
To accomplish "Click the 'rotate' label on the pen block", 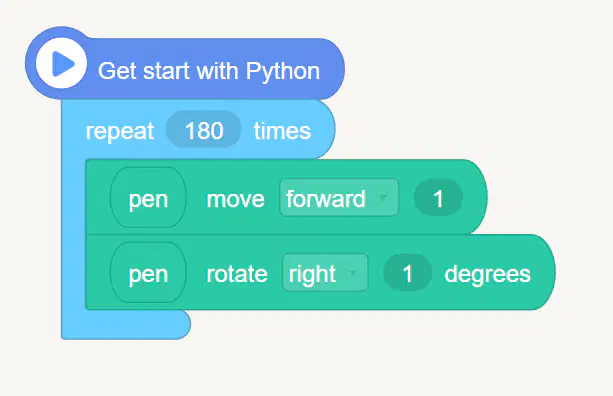I will 237,274.
